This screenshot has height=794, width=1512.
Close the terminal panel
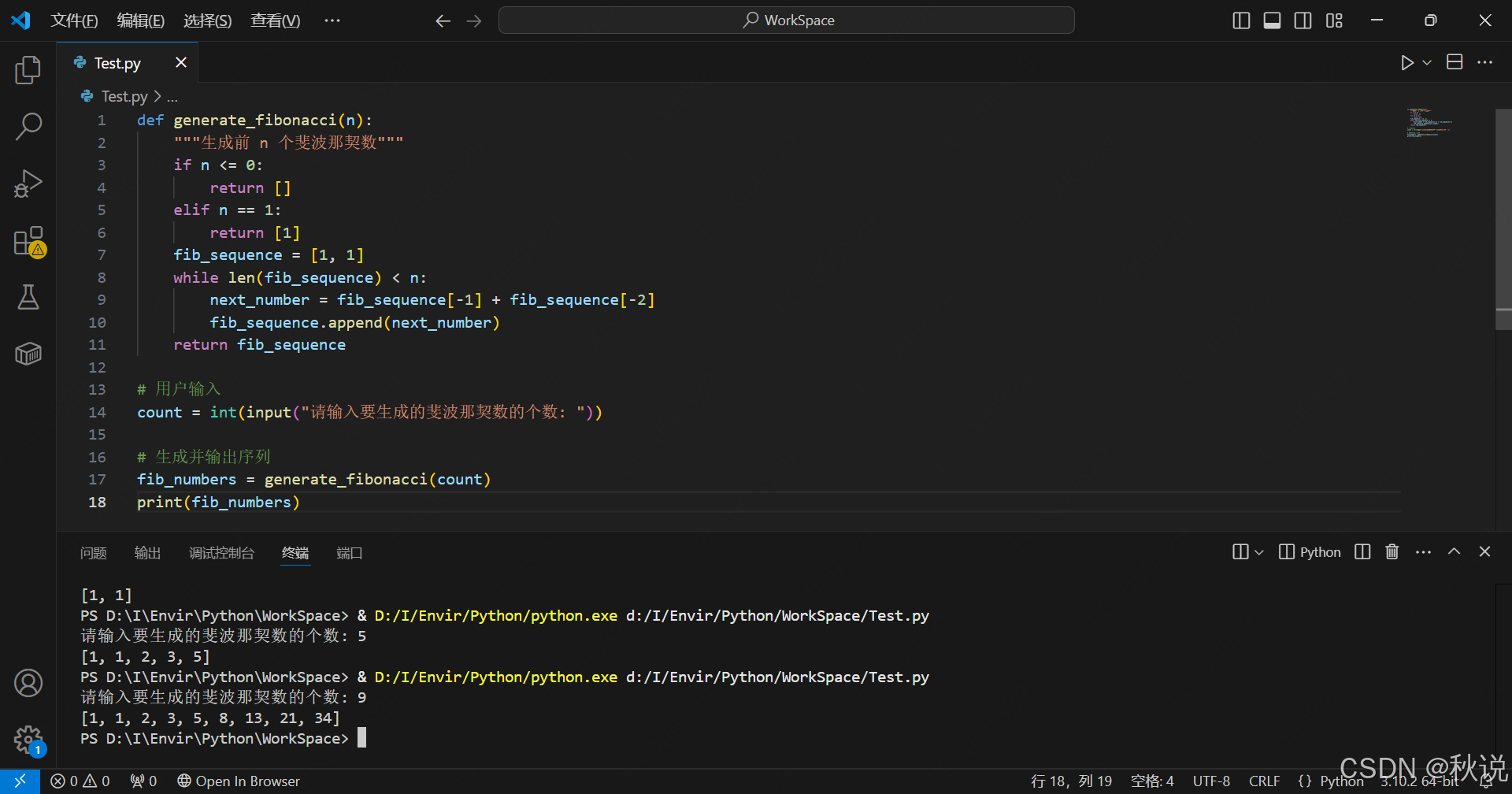(1484, 551)
